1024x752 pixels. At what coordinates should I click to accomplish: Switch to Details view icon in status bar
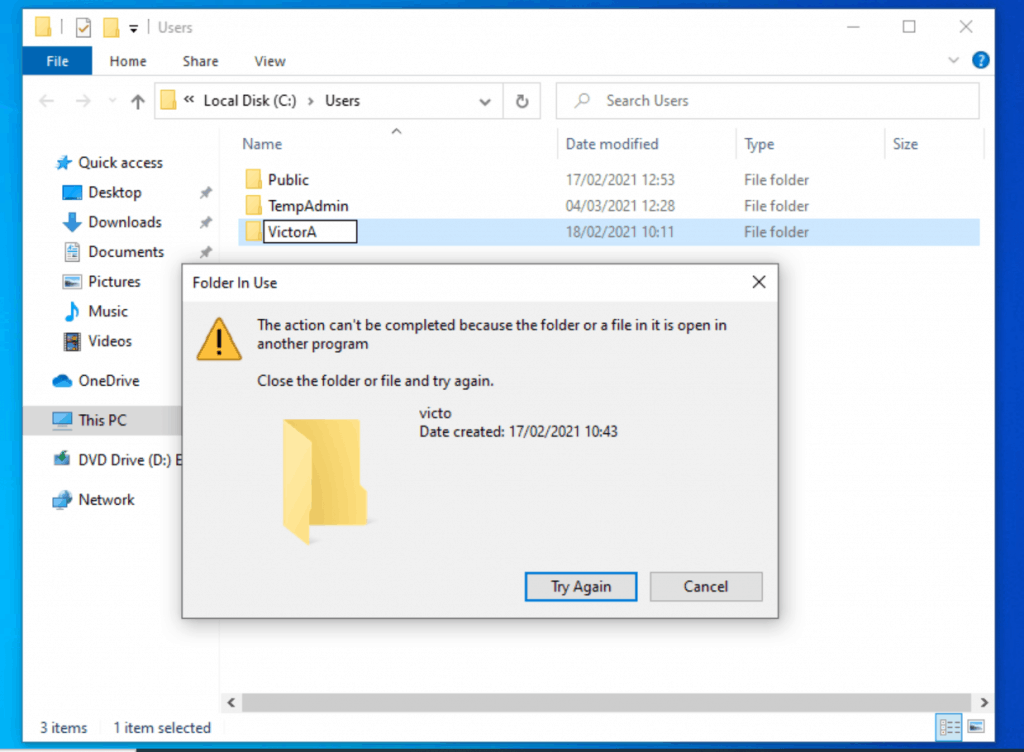(x=949, y=727)
